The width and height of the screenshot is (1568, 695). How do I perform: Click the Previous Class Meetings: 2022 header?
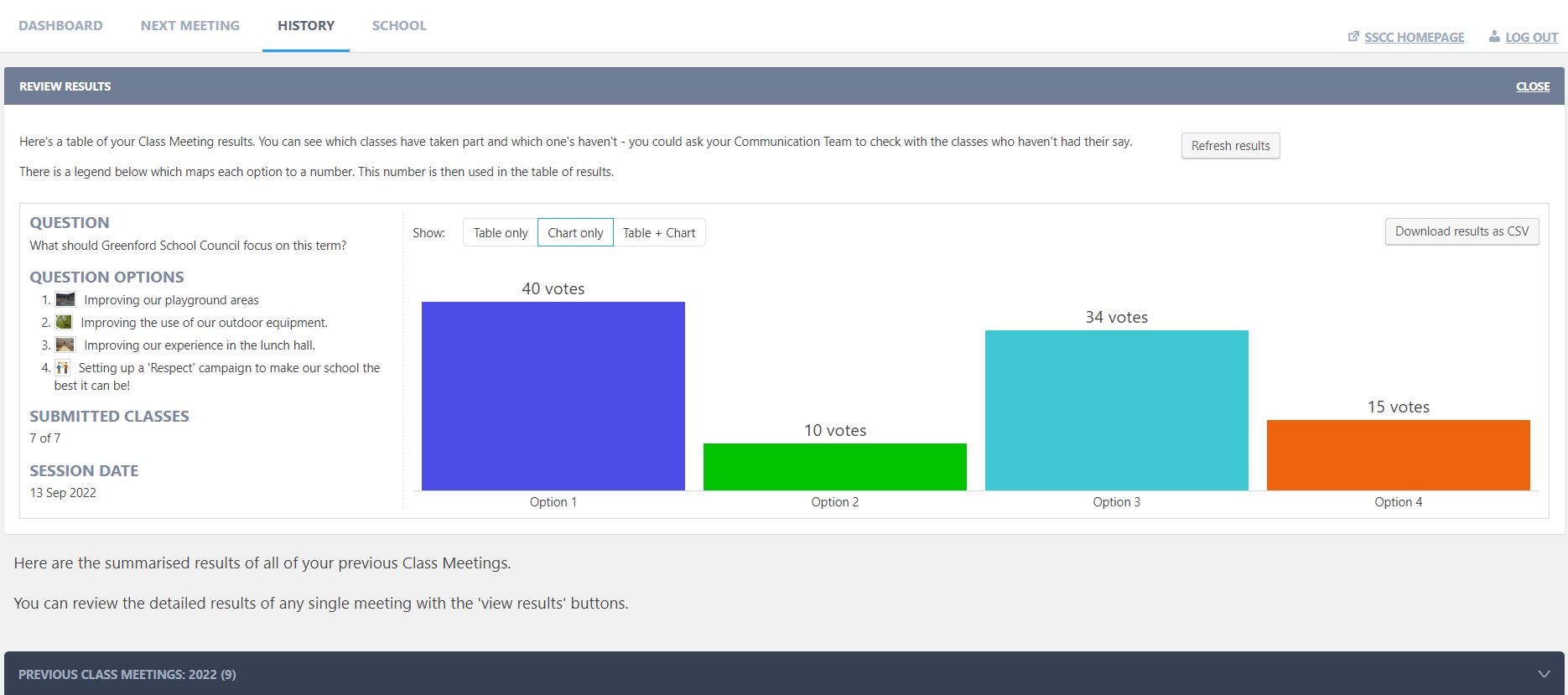pos(127,674)
